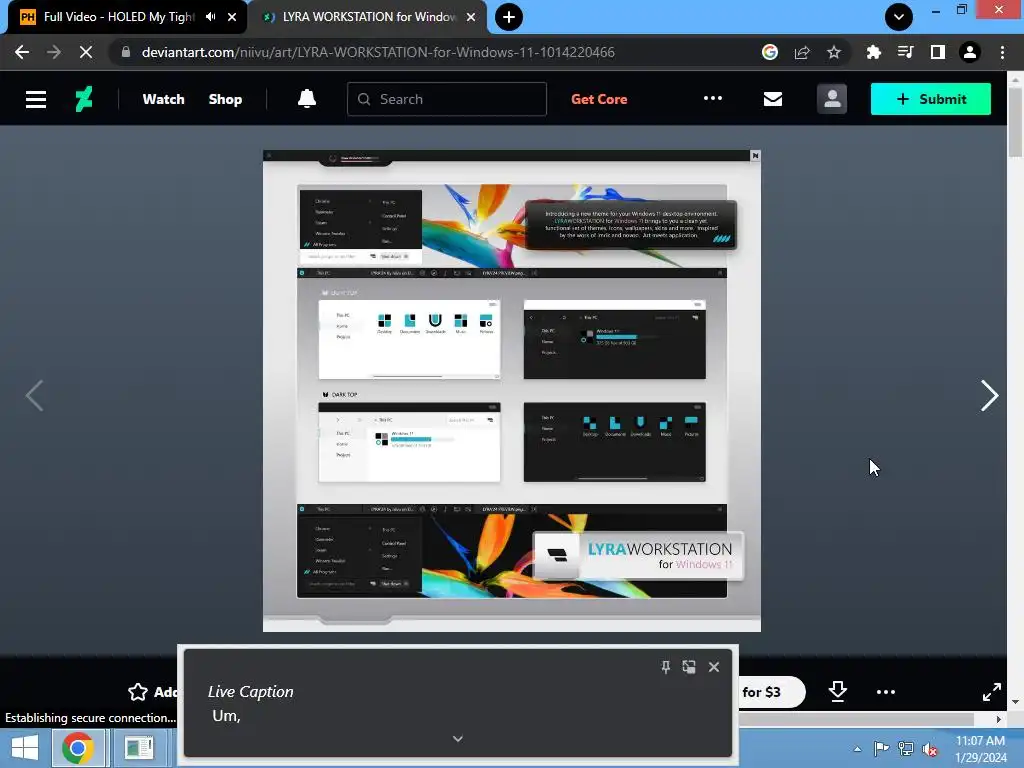Screen dimensions: 1024x768
Task: Click the horizontal scrollbar right arrow
Action: coord(999,719)
